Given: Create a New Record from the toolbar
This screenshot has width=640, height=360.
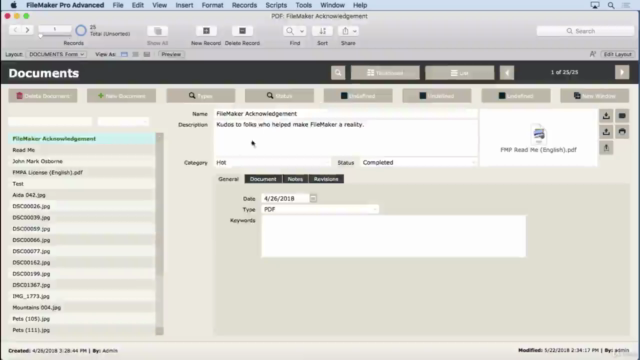Looking at the screenshot, I should coord(206,31).
